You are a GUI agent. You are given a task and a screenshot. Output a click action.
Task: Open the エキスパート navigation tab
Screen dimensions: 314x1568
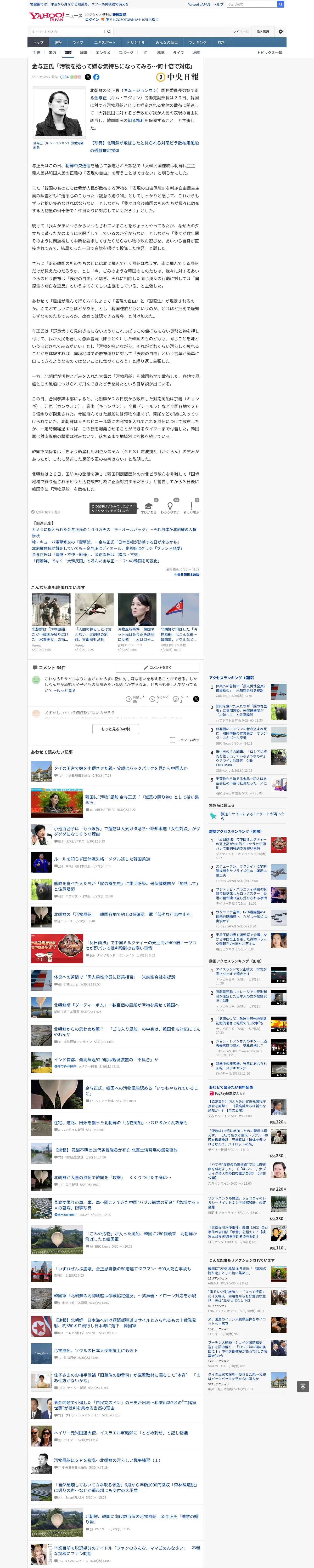105,43
